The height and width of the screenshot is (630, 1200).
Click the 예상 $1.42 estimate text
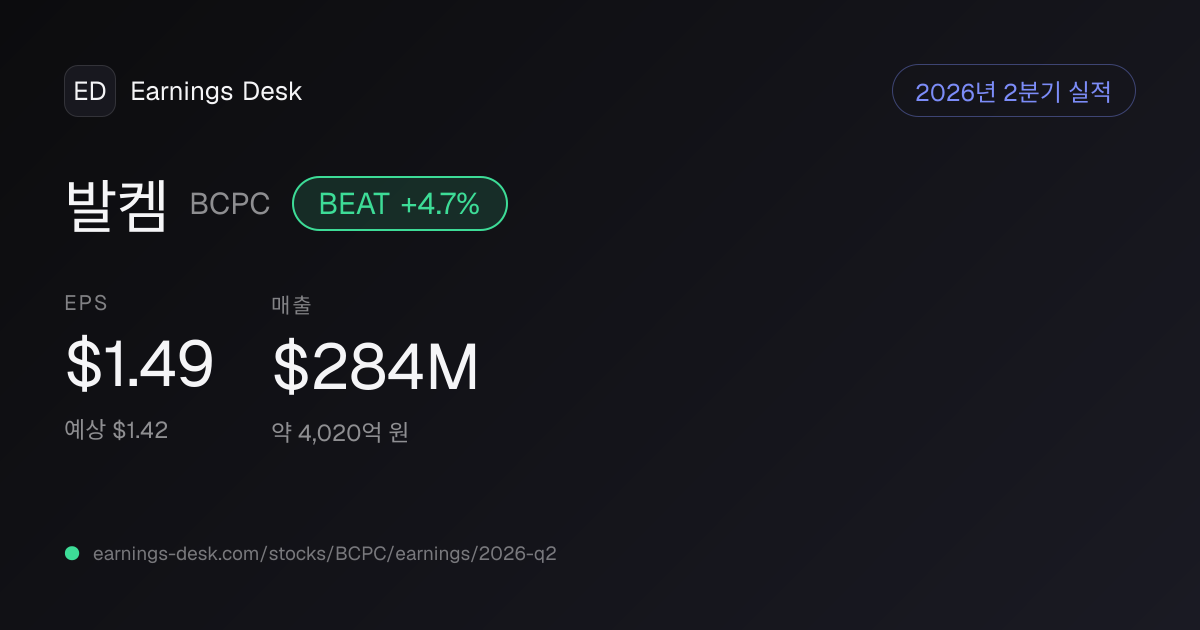coord(116,431)
